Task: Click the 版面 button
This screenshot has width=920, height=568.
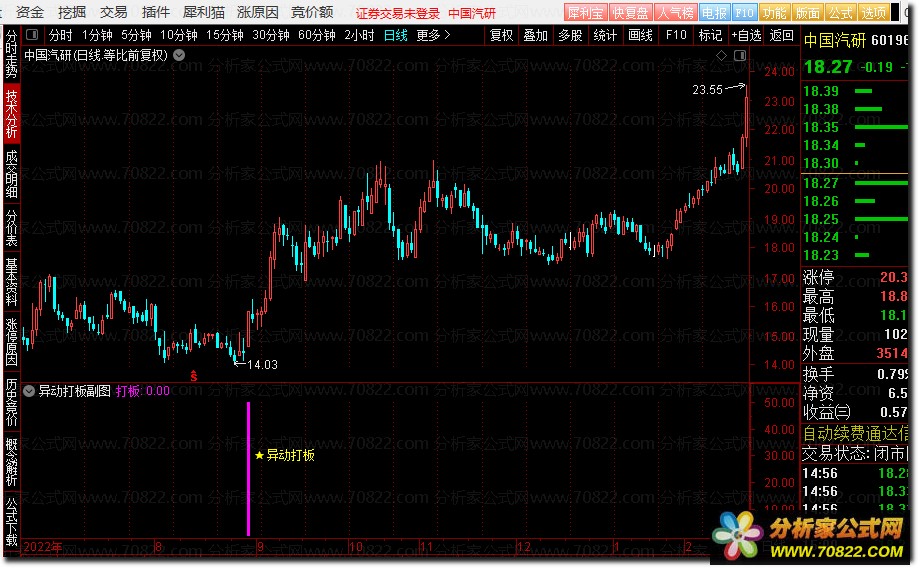Action: (x=807, y=12)
